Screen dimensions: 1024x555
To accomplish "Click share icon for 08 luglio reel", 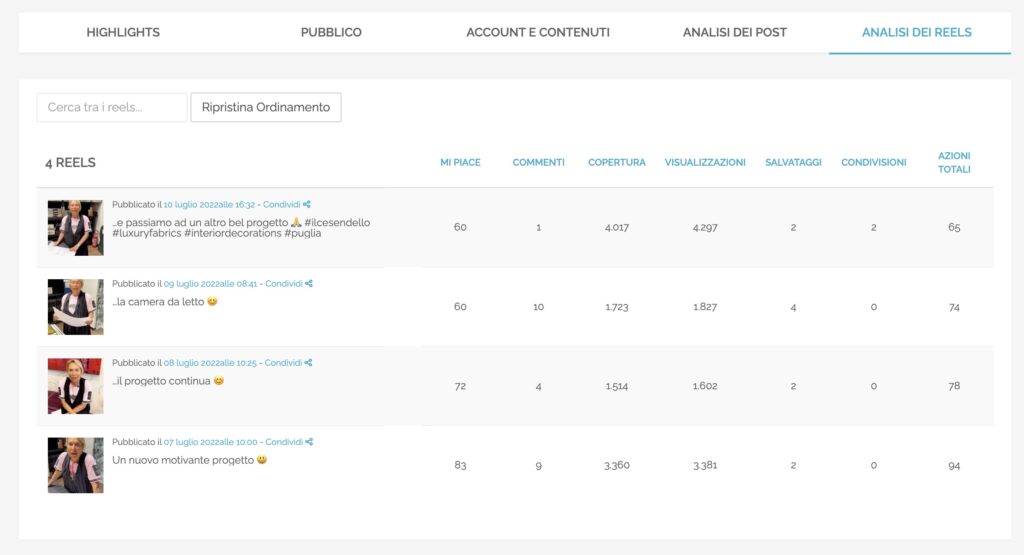I will pyautogui.click(x=308, y=363).
